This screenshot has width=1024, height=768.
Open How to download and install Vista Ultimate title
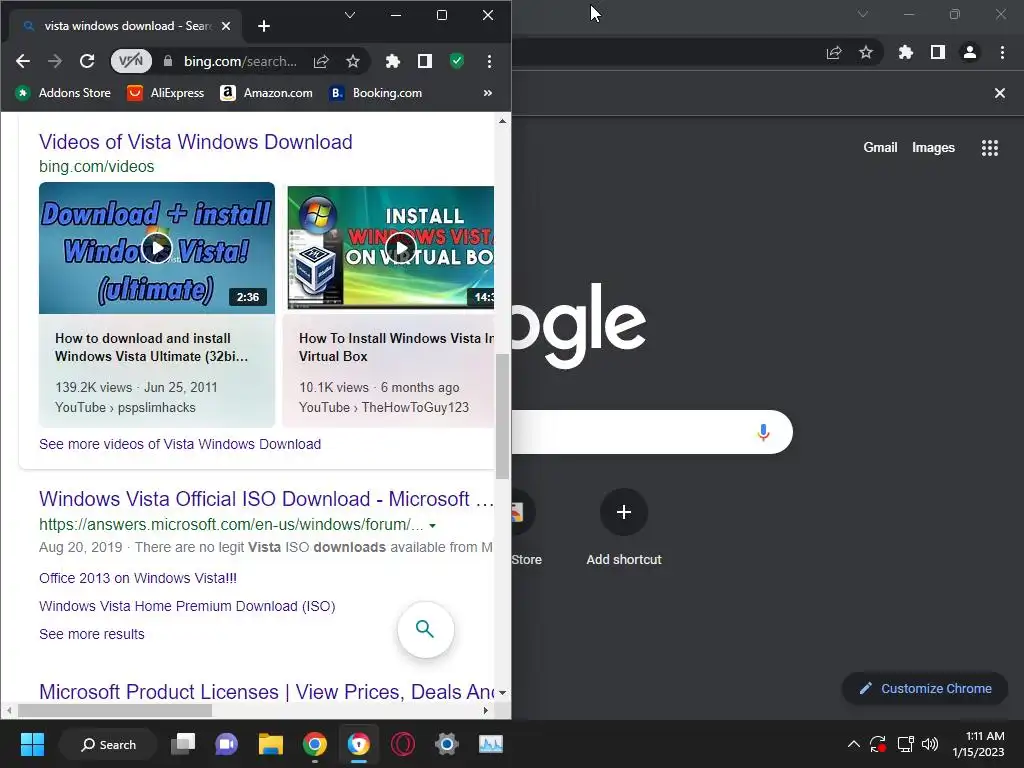(x=152, y=347)
